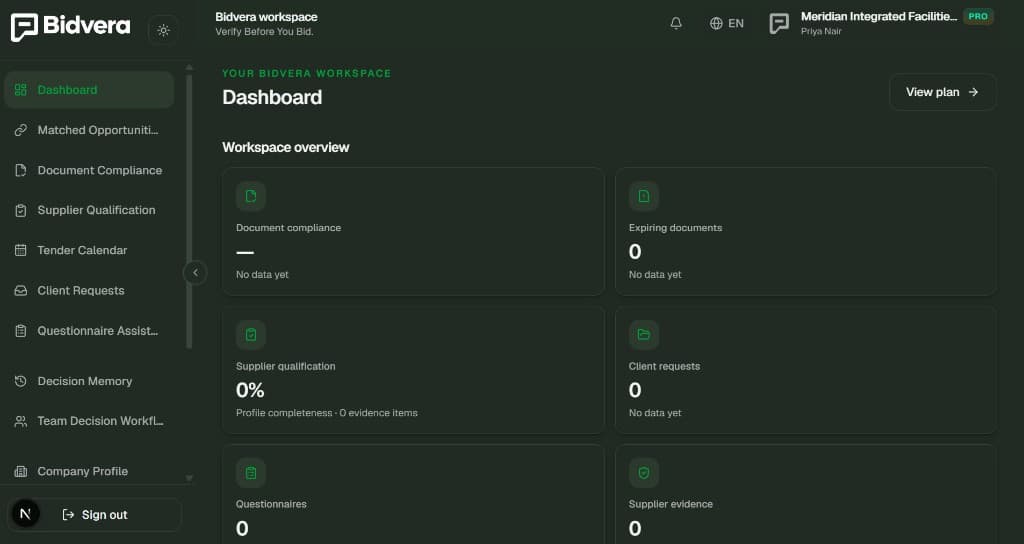
Task: Click the Sign out button
Action: (94, 515)
